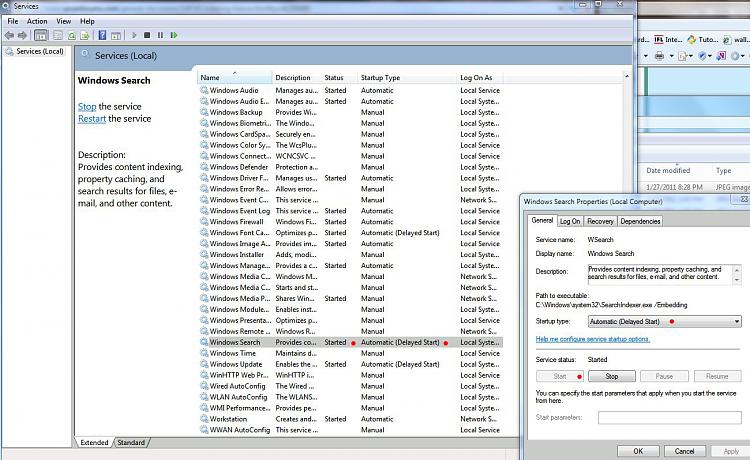The image size is (750, 460).
Task: Click Date modified column in background window
Action: (x=668, y=170)
